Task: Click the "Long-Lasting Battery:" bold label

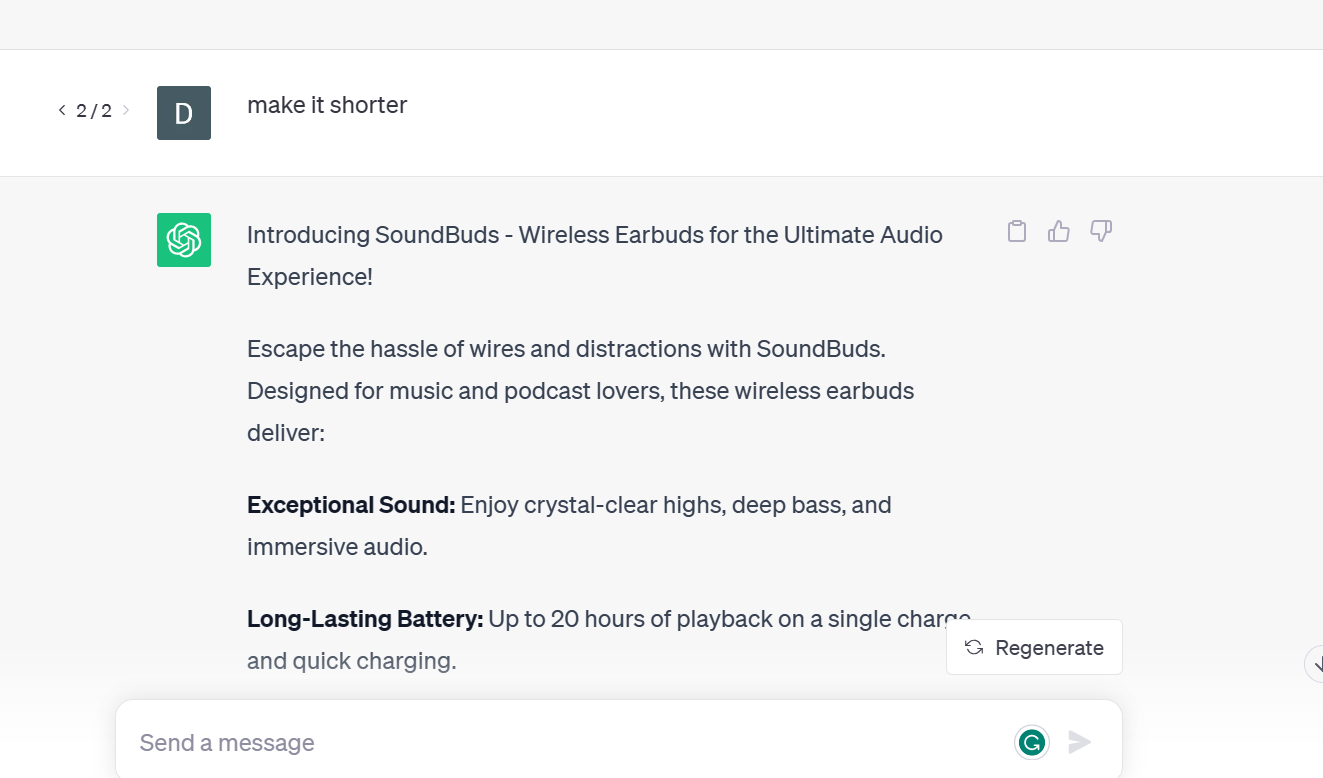Action: coord(365,619)
